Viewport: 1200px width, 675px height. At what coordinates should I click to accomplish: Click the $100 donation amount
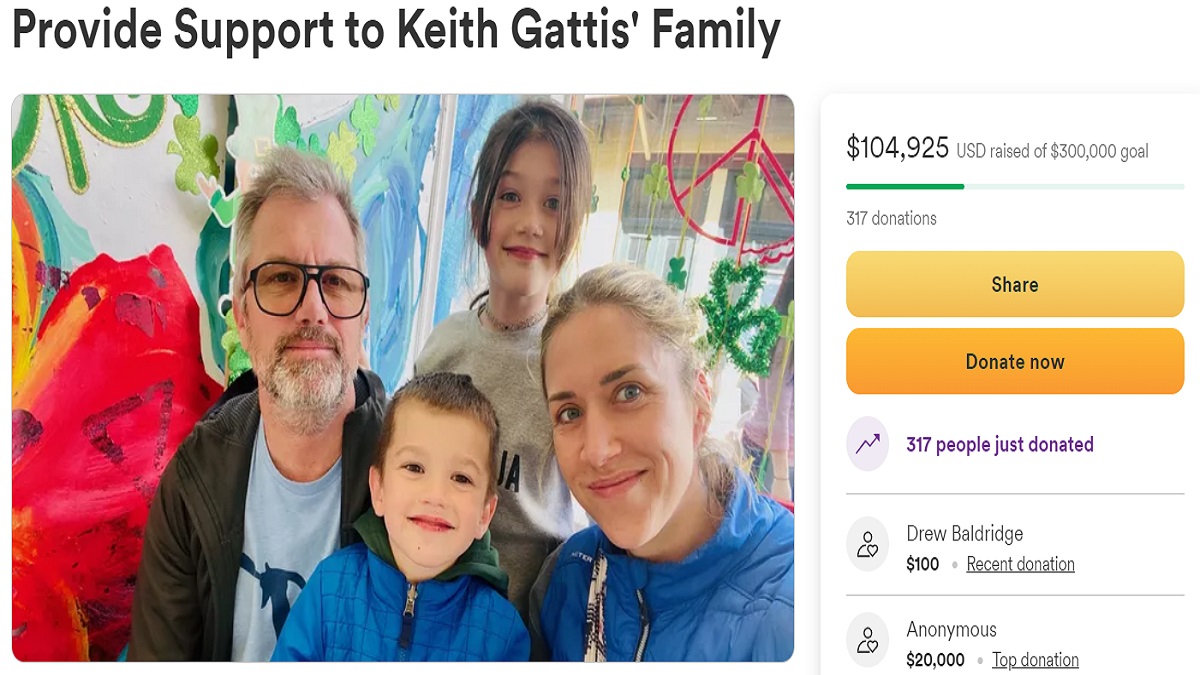[922, 564]
